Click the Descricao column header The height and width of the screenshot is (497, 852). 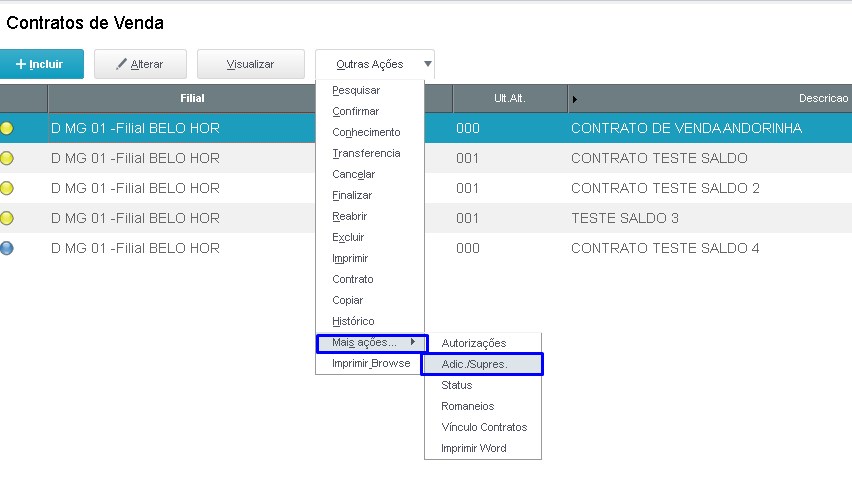[x=823, y=98]
